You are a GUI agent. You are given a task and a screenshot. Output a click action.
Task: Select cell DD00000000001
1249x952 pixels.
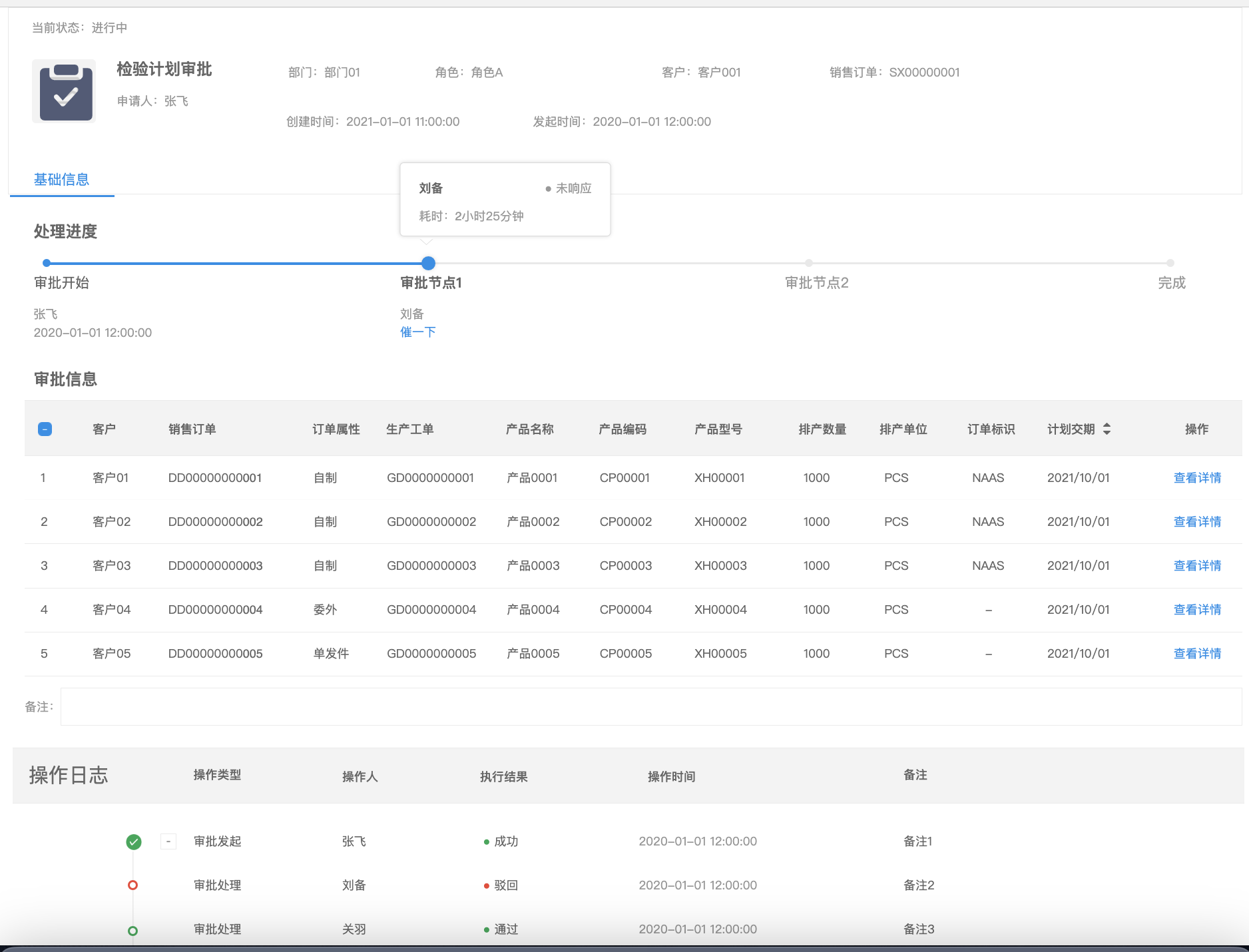(x=215, y=478)
